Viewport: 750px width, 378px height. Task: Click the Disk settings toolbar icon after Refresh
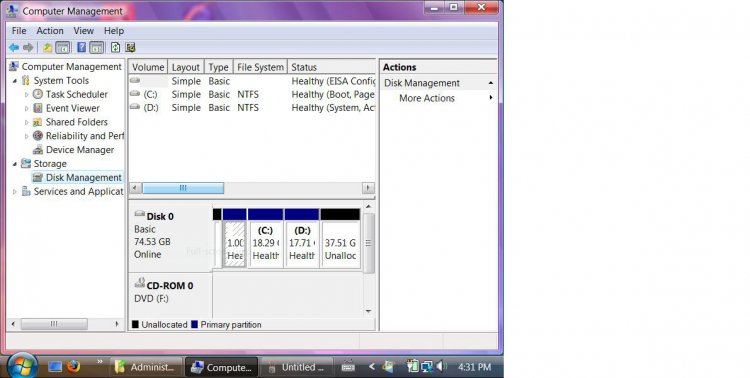pyautogui.click(x=130, y=47)
